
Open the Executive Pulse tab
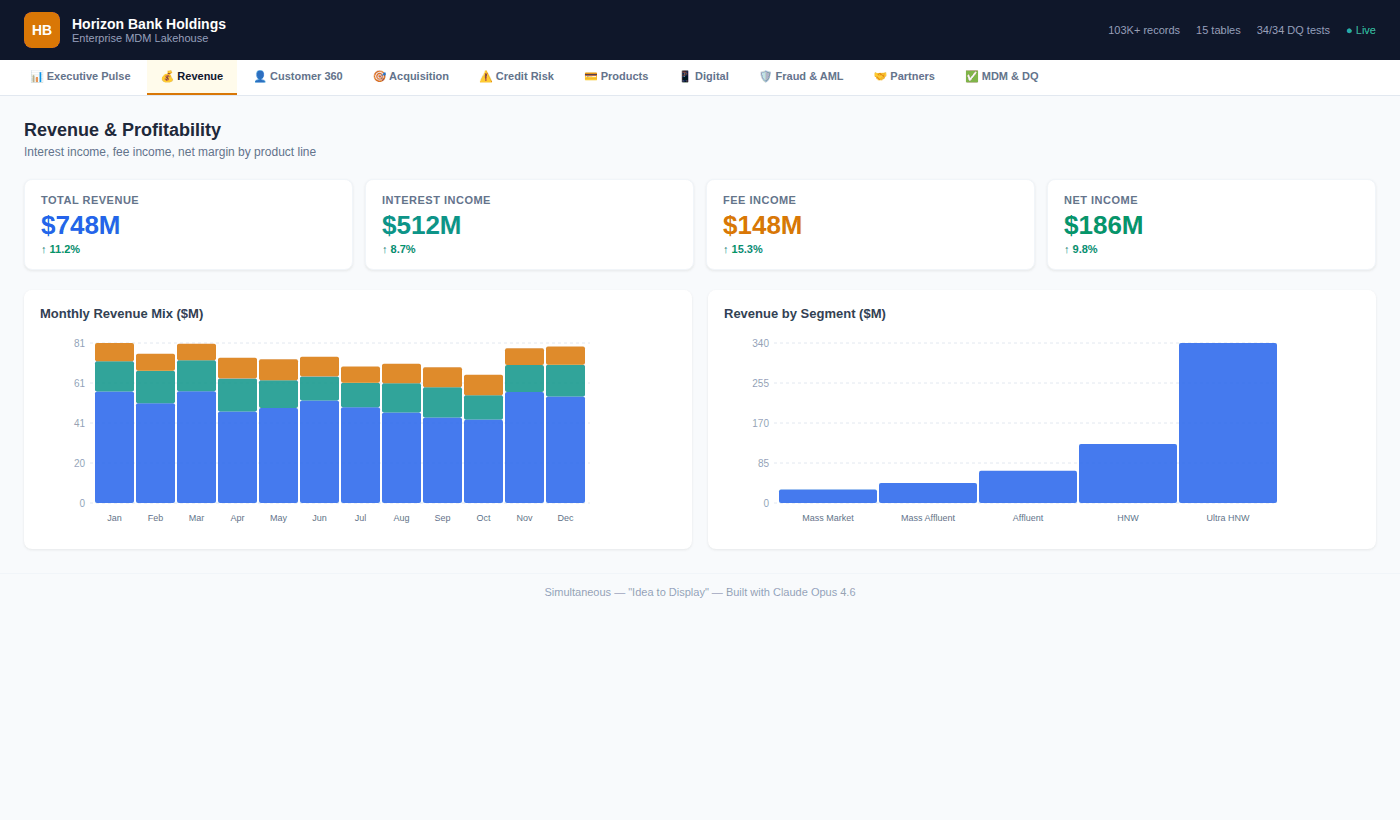[x=80, y=77]
